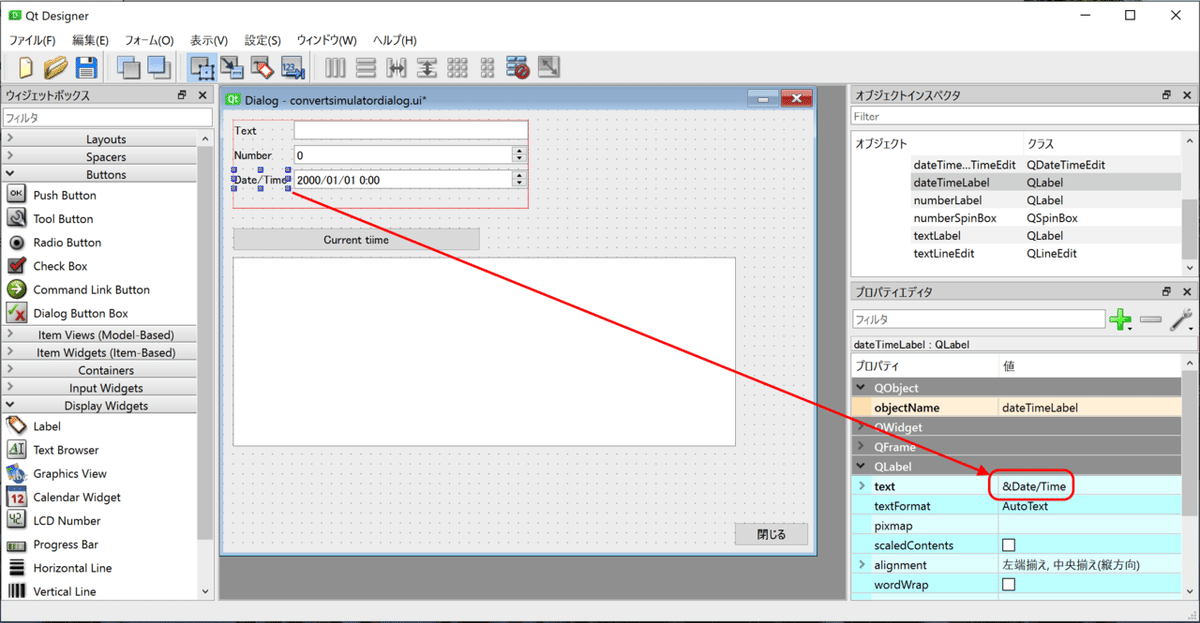Toggle the scaledContents checkbox

tap(1009, 546)
